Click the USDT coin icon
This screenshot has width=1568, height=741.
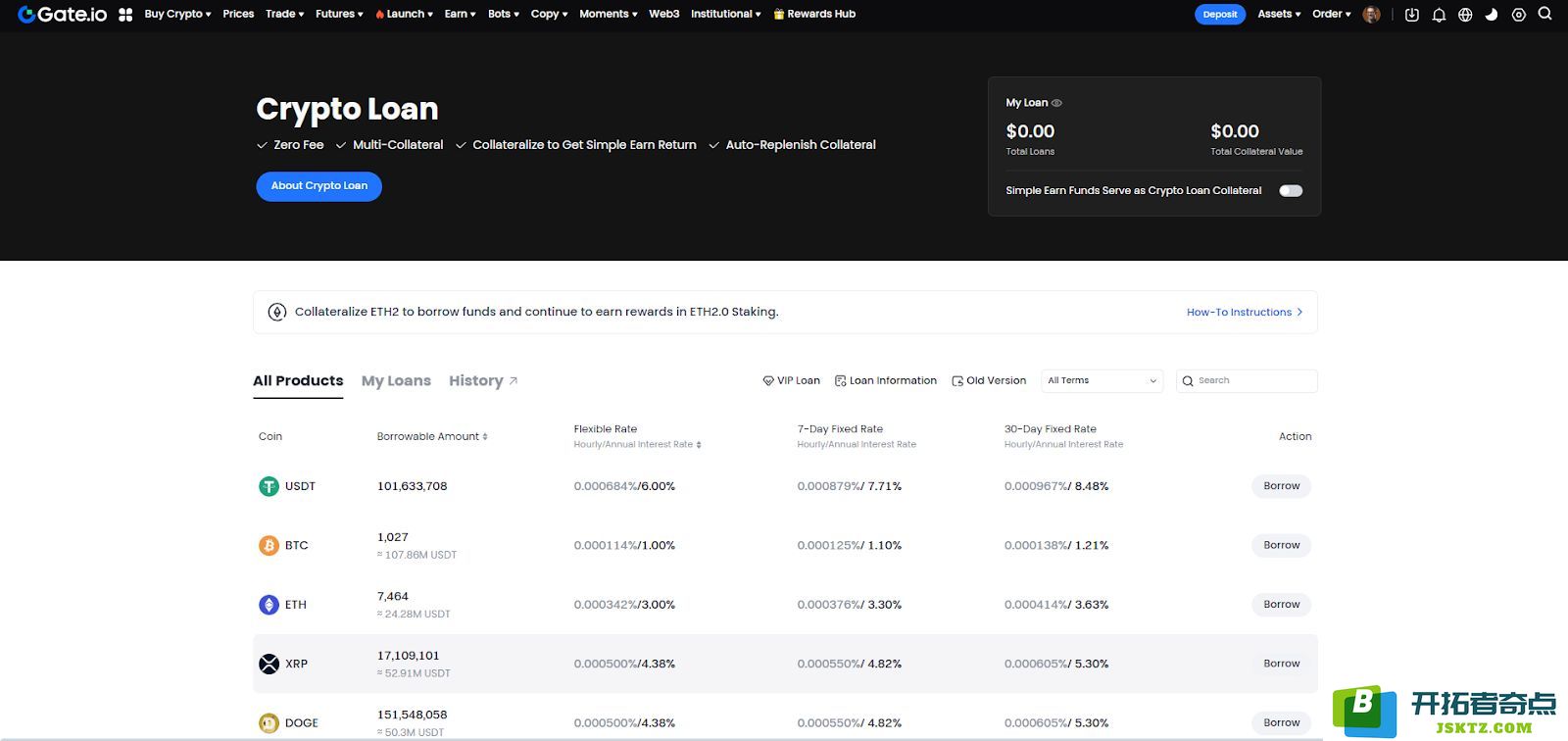click(x=269, y=486)
